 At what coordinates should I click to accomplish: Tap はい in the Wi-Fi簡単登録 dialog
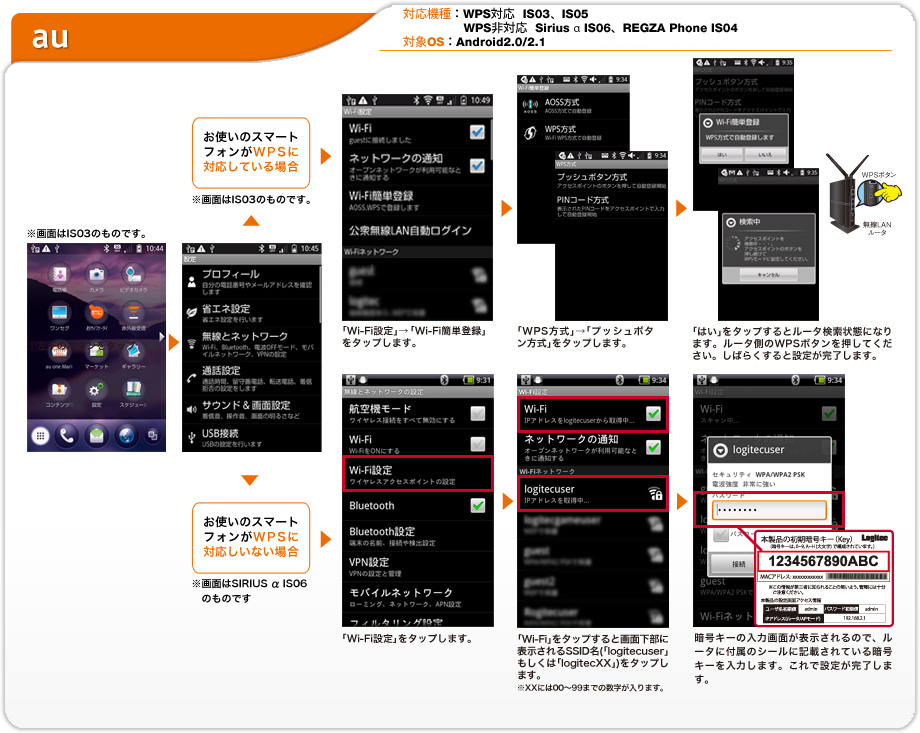(722, 154)
